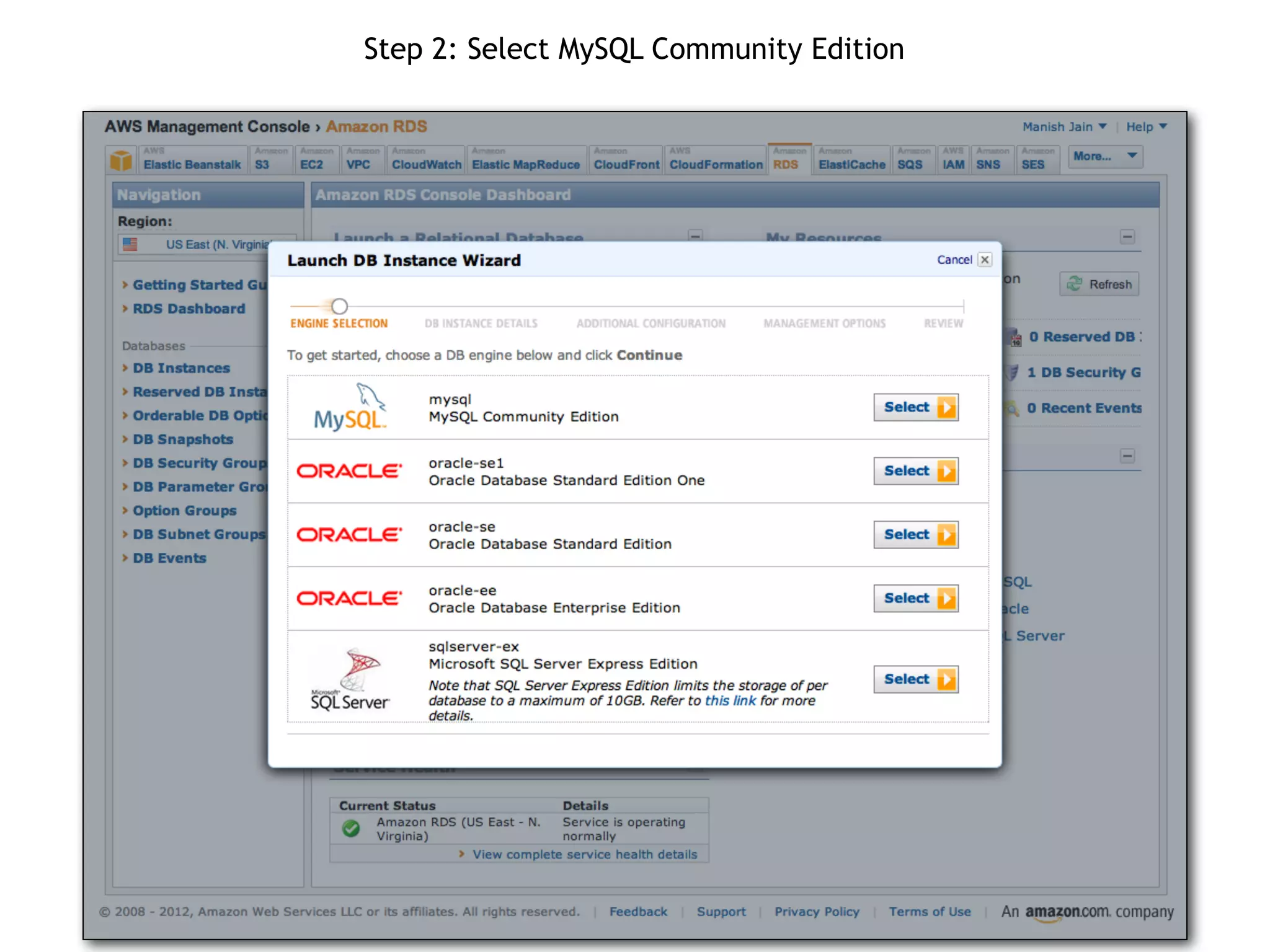Click Engine Selection wizard step label
Screen dimensions: 1270x952
[x=339, y=324]
